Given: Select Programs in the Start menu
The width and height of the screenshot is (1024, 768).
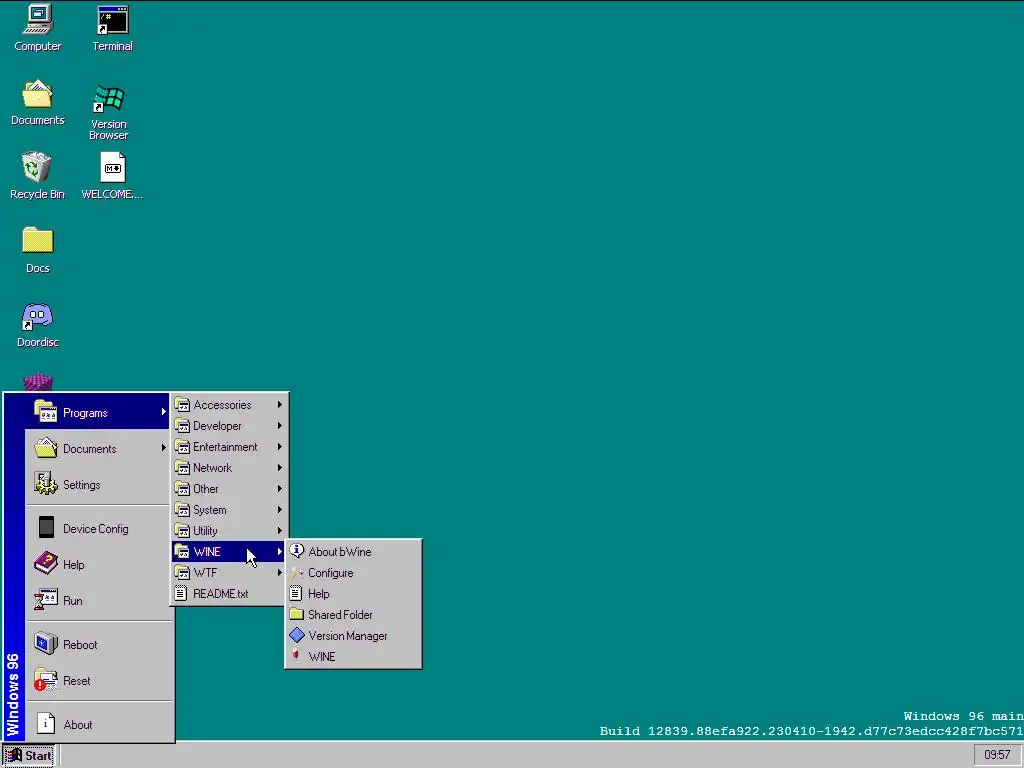Looking at the screenshot, I should 97,412.
